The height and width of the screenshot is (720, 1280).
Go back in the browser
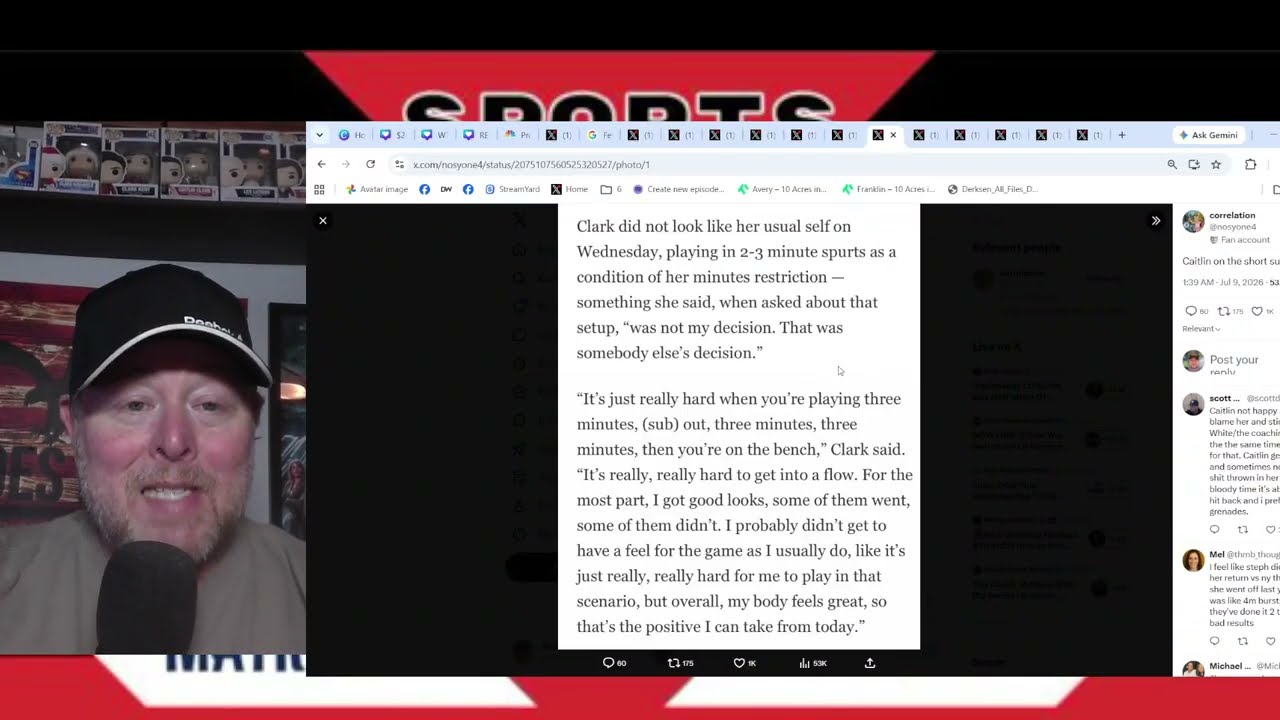click(x=321, y=164)
